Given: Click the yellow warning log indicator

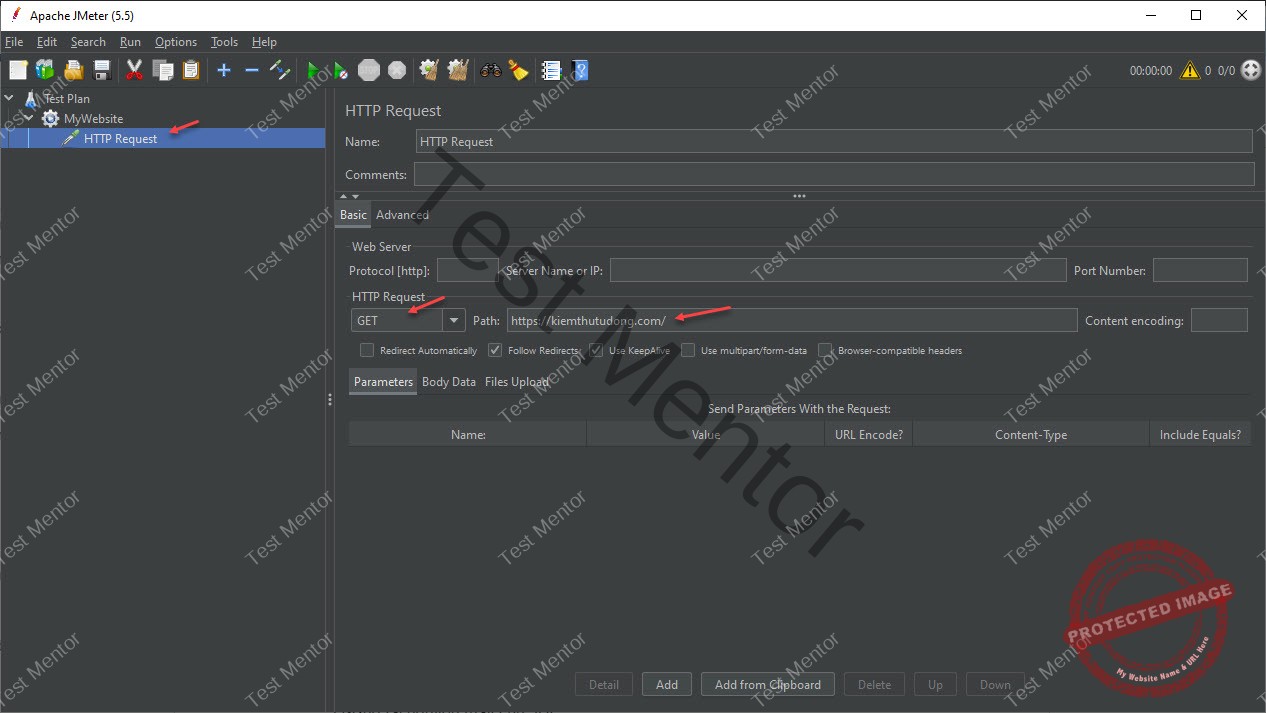Looking at the screenshot, I should pyautogui.click(x=1189, y=71).
